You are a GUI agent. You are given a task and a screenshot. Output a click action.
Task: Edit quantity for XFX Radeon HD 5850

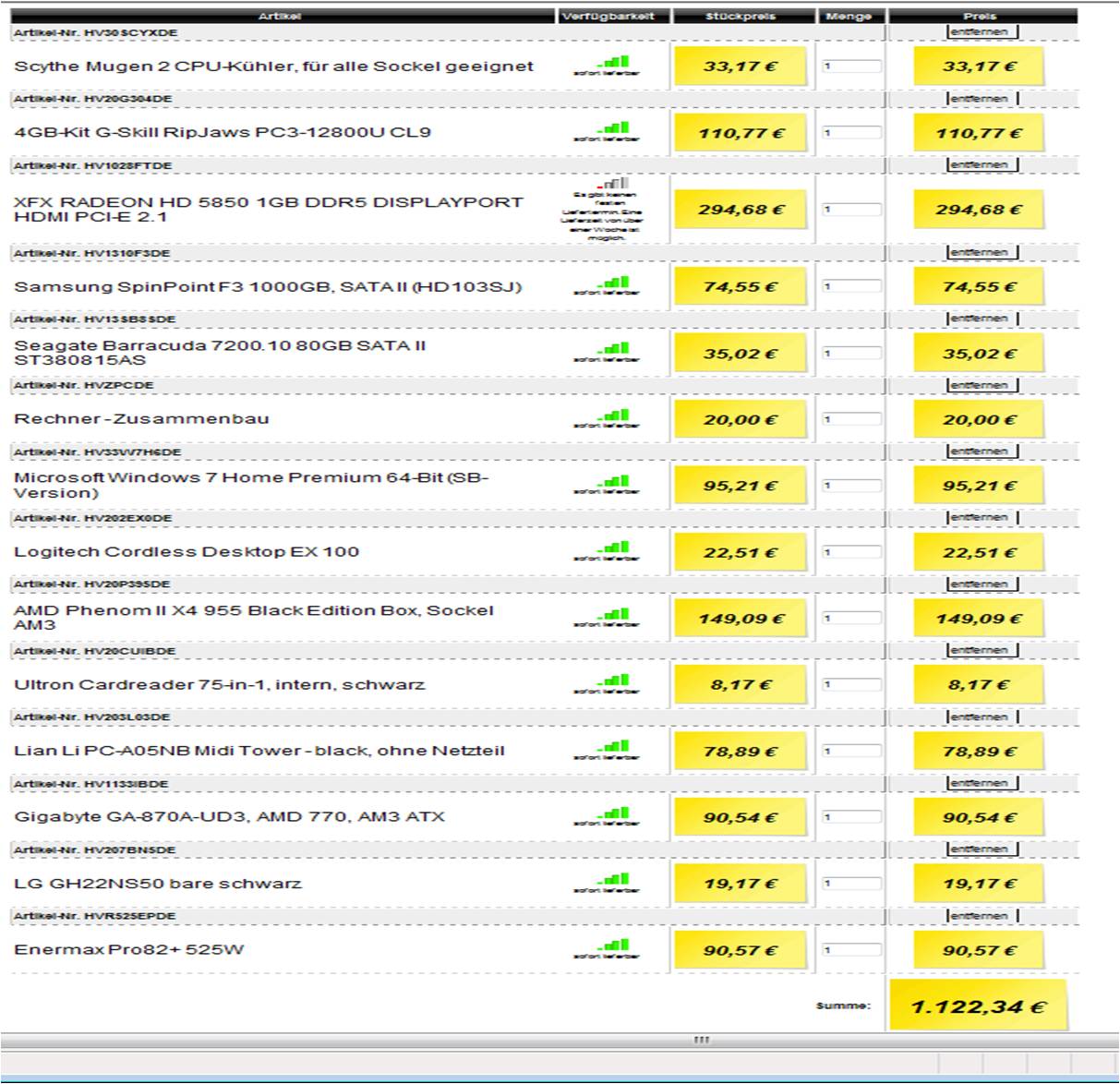click(851, 210)
